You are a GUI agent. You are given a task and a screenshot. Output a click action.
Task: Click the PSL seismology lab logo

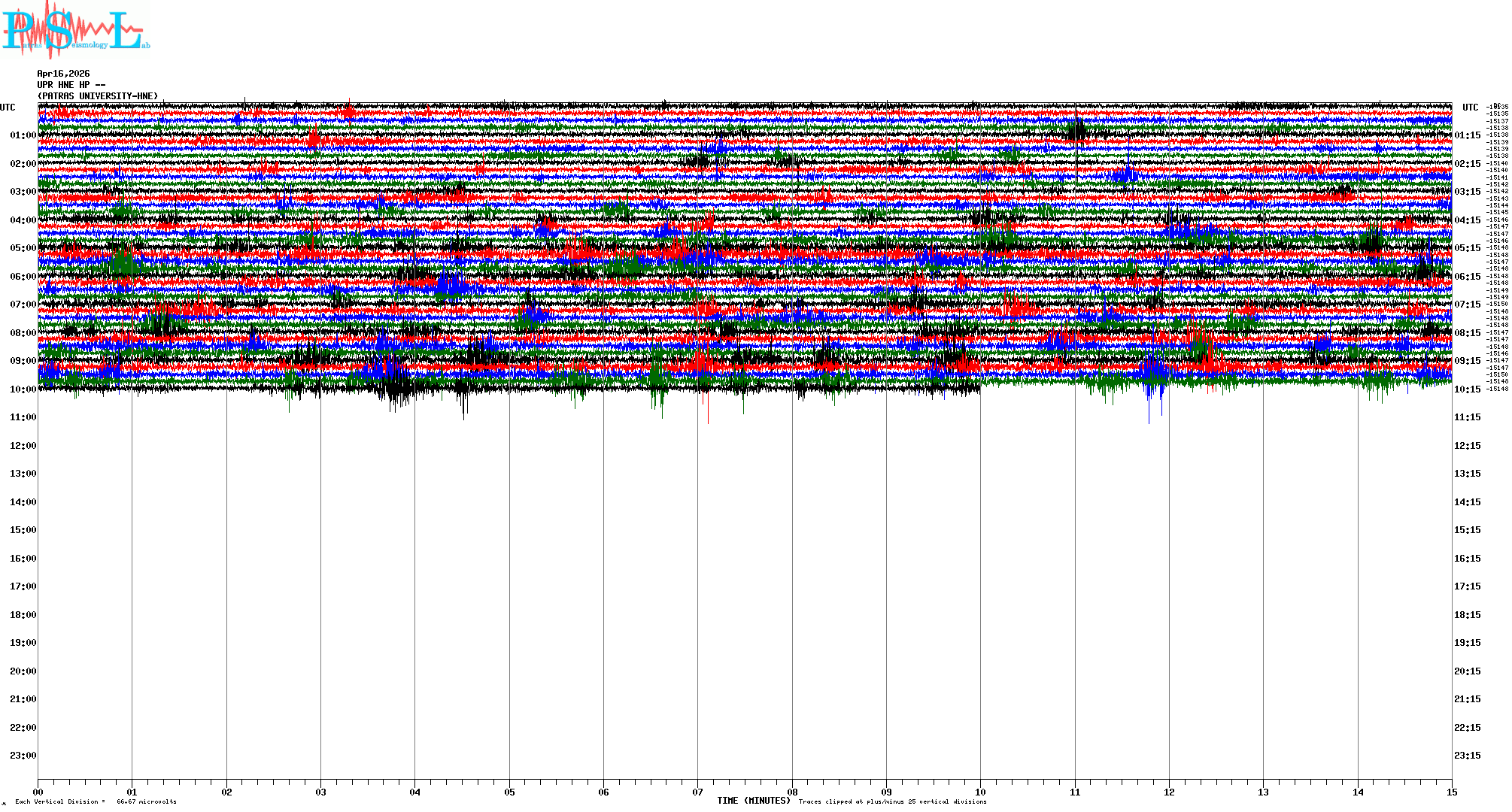tap(75, 29)
